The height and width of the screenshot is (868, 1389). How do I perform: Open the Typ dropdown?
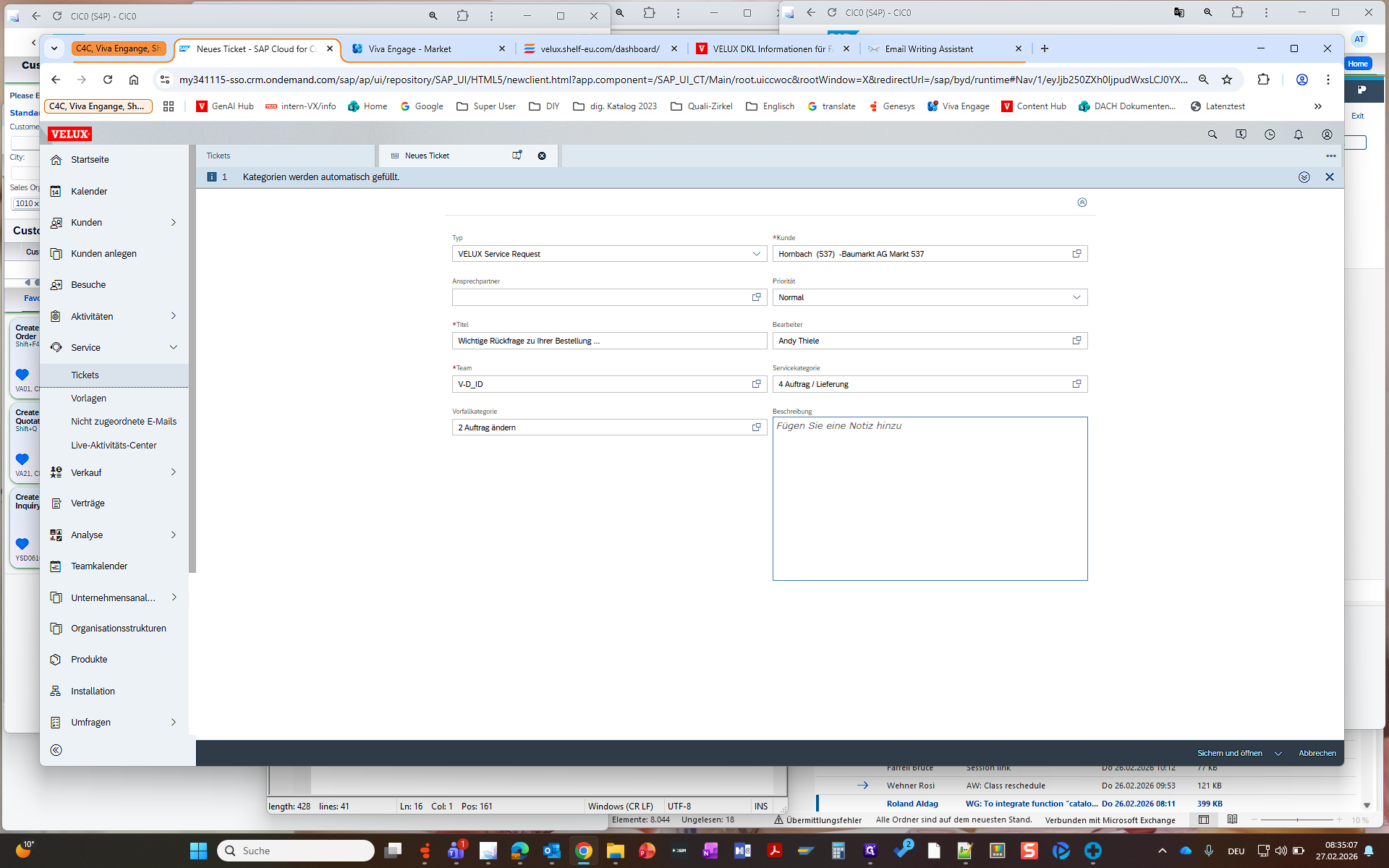coord(757,254)
